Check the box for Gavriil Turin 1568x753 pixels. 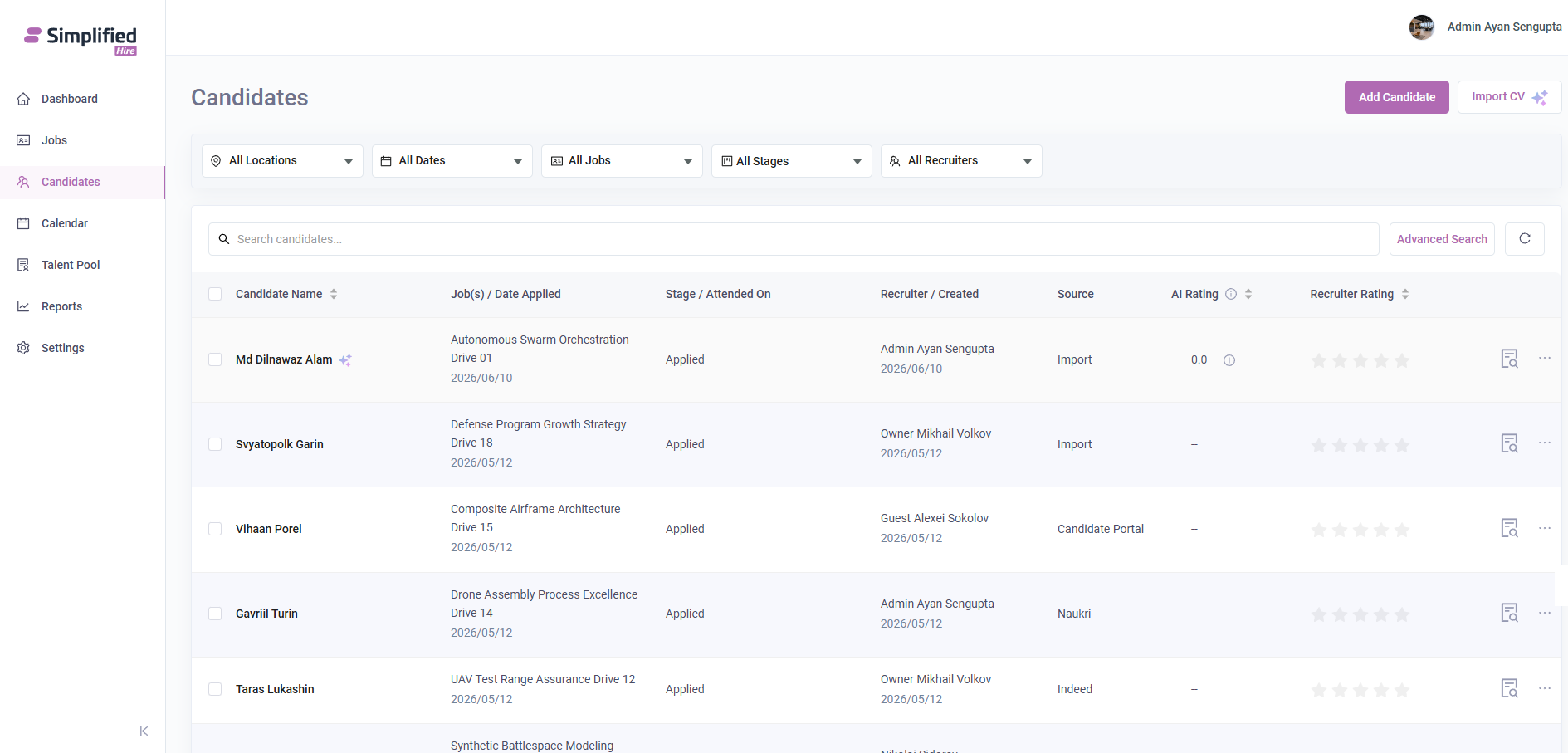[215, 614]
